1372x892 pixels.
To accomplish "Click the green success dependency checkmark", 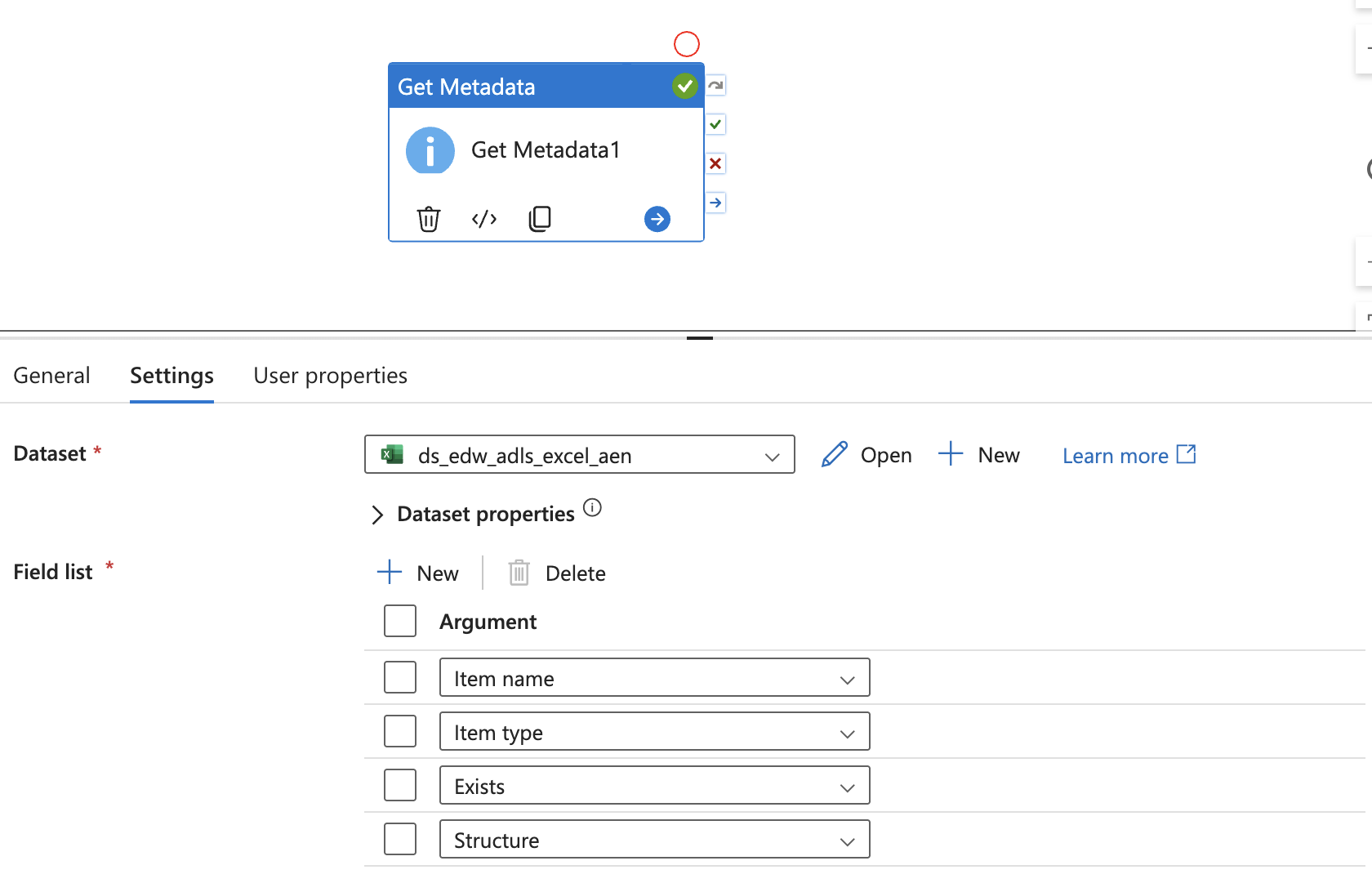I will (715, 125).
